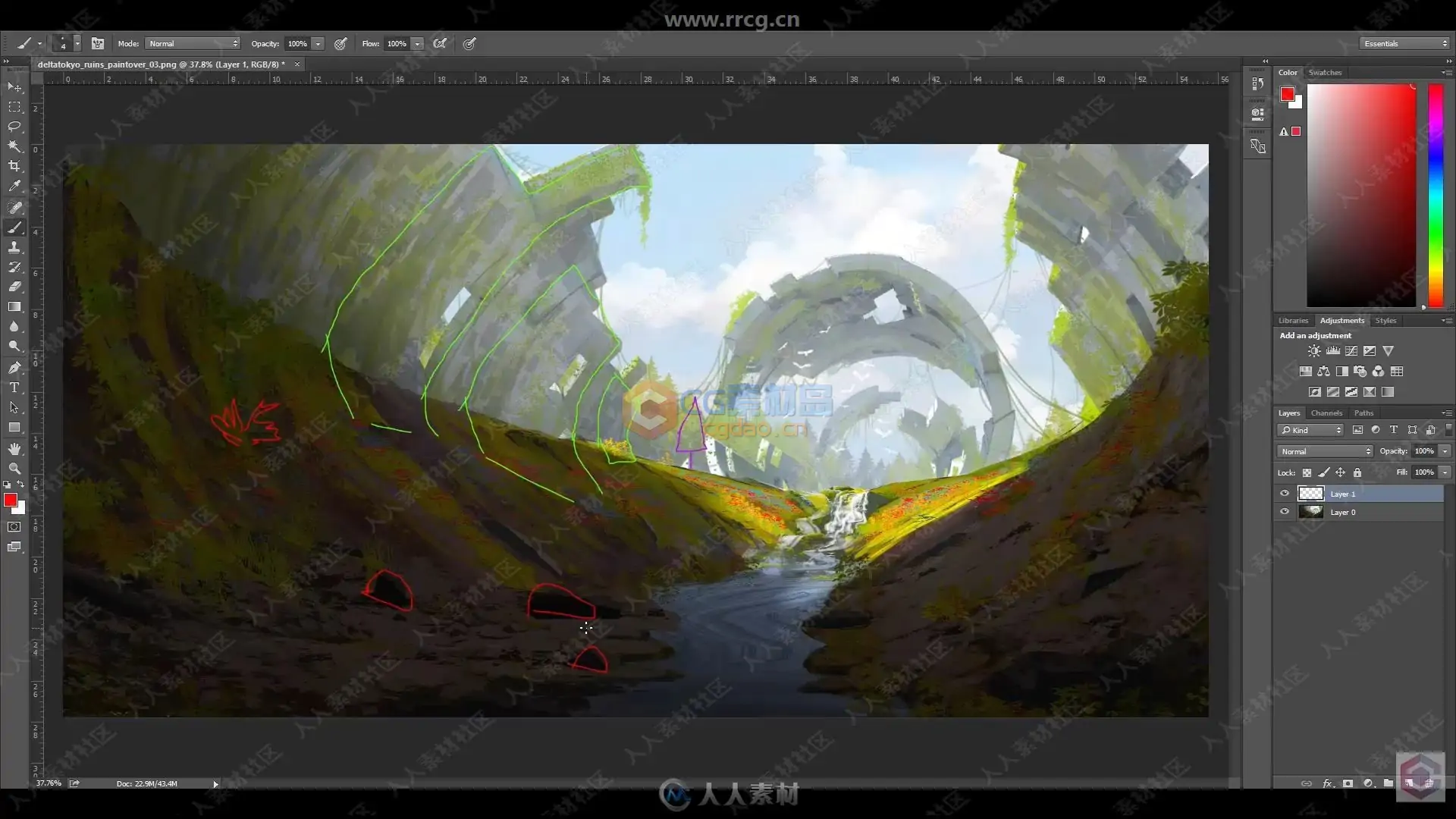The image size is (1456, 819).
Task: Select the Hand tool
Action: click(14, 449)
